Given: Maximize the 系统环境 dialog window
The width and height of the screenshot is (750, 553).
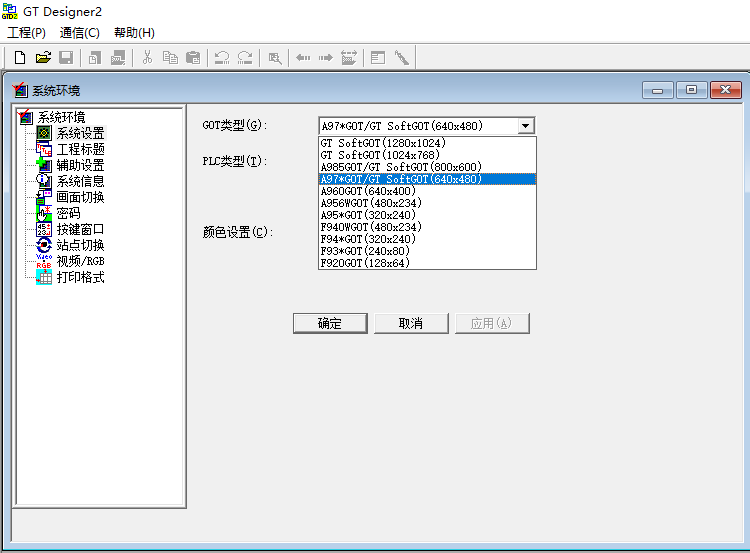Looking at the screenshot, I should pos(691,90).
